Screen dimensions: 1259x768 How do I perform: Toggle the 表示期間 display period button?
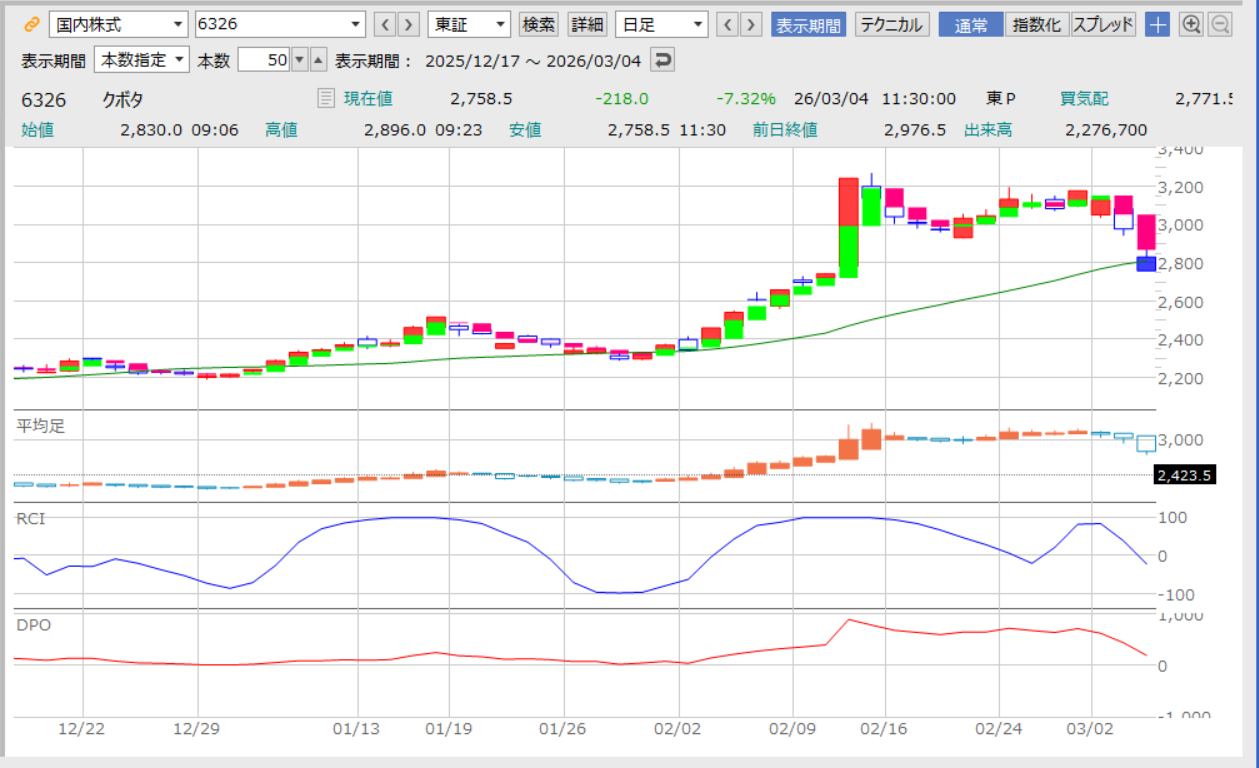click(x=809, y=25)
